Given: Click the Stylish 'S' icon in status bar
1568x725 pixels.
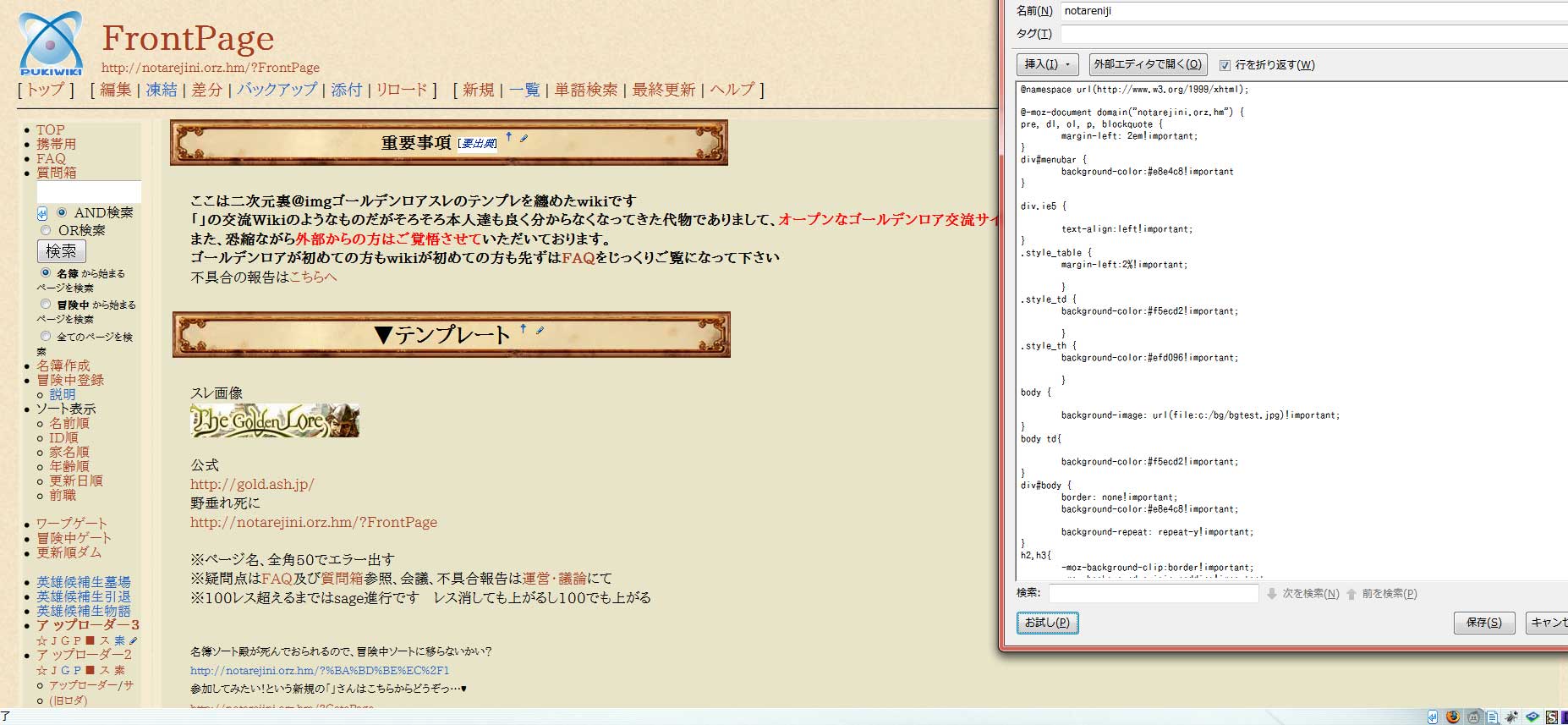Looking at the screenshot, I should coord(1552,717).
